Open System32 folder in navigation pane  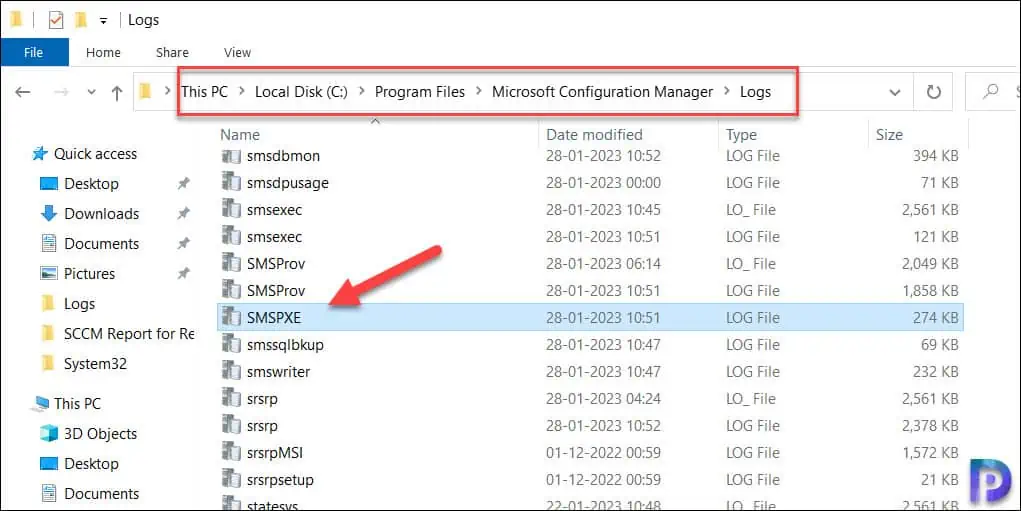tap(95, 363)
